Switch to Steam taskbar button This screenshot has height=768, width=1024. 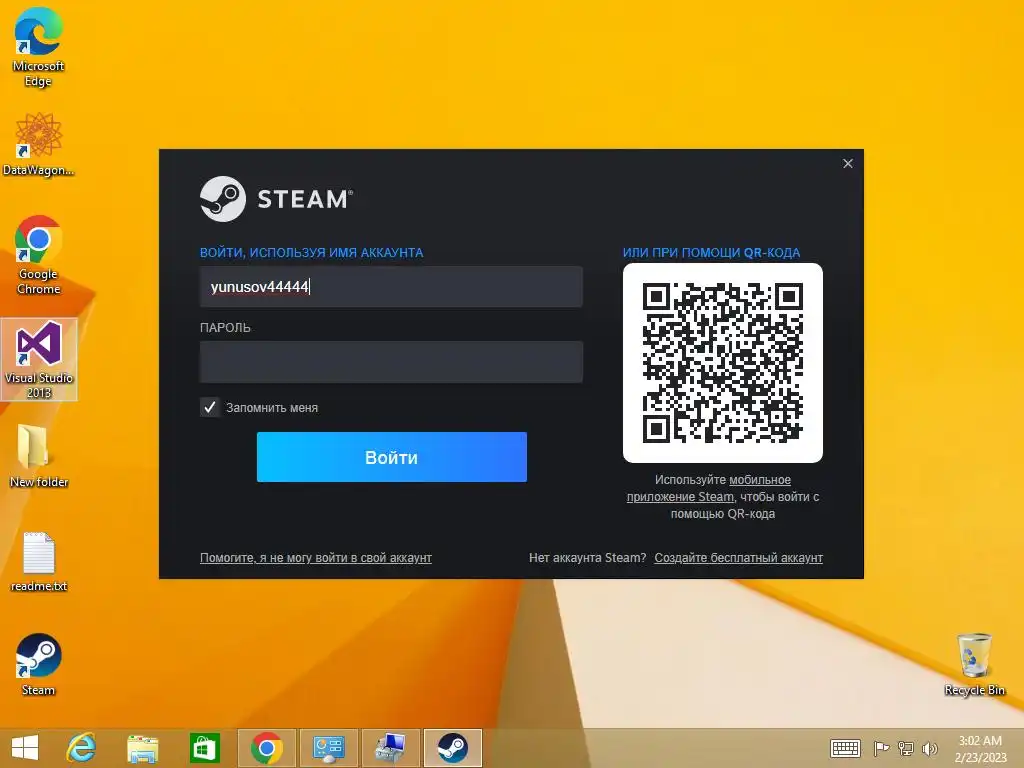[453, 748]
